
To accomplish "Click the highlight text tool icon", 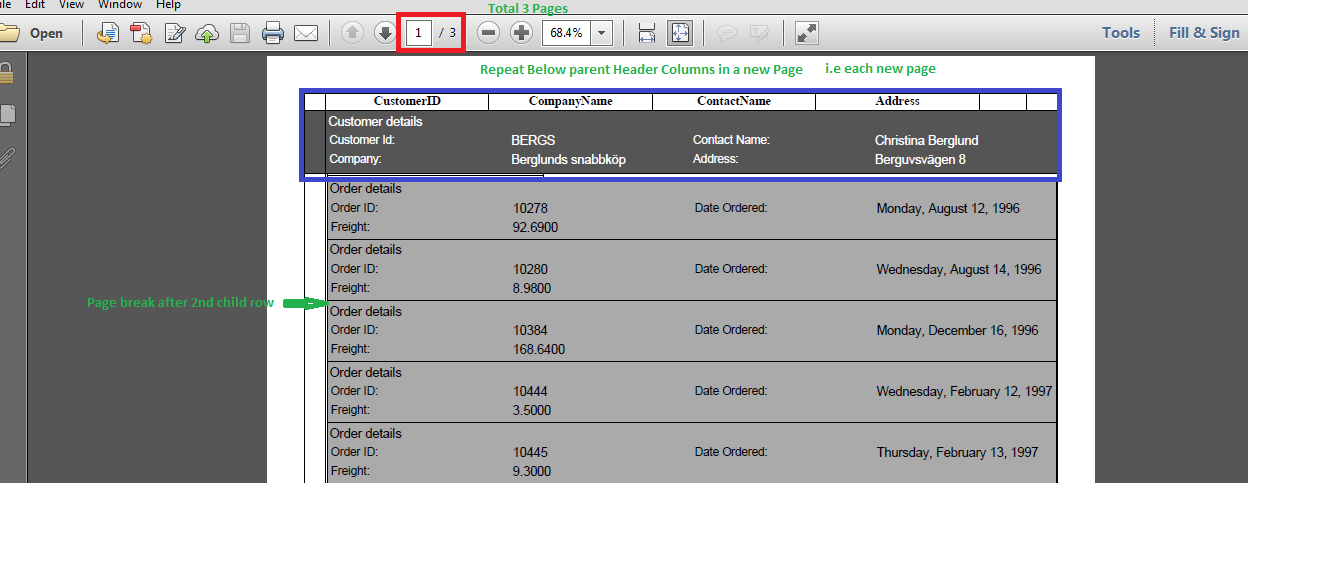I will pos(759,33).
